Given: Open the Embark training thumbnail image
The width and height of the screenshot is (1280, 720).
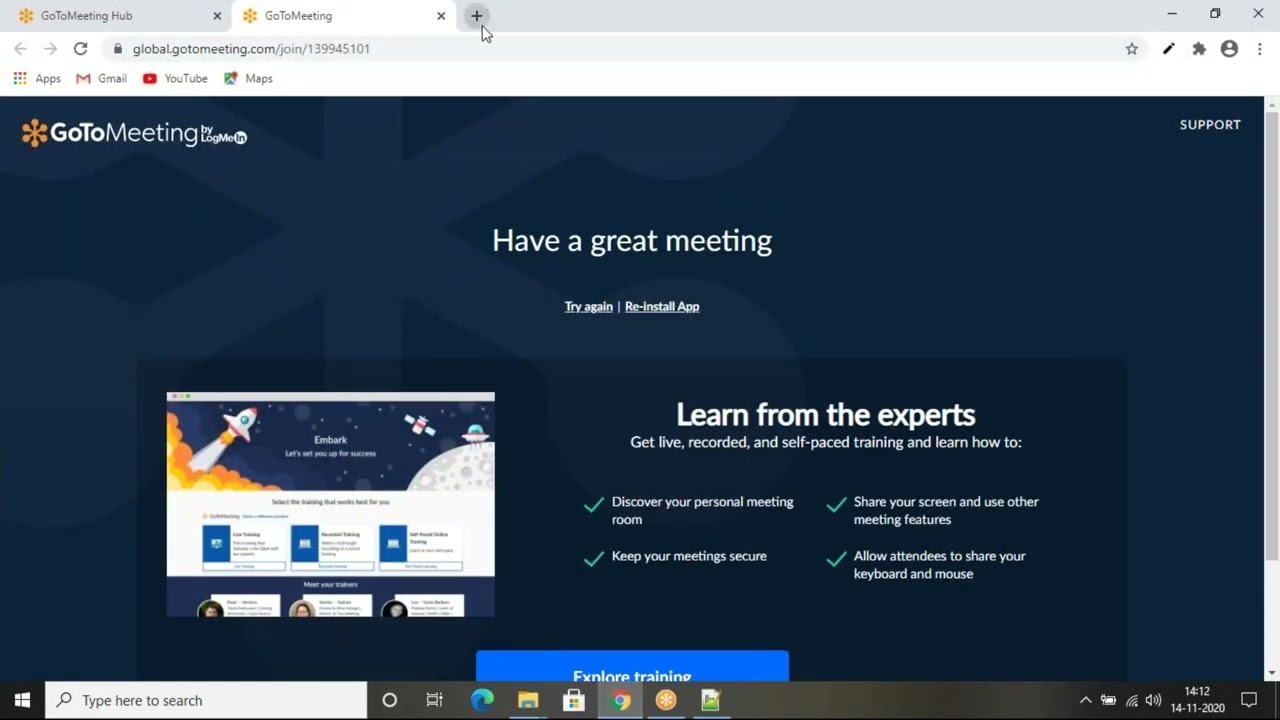Looking at the screenshot, I should (x=330, y=504).
